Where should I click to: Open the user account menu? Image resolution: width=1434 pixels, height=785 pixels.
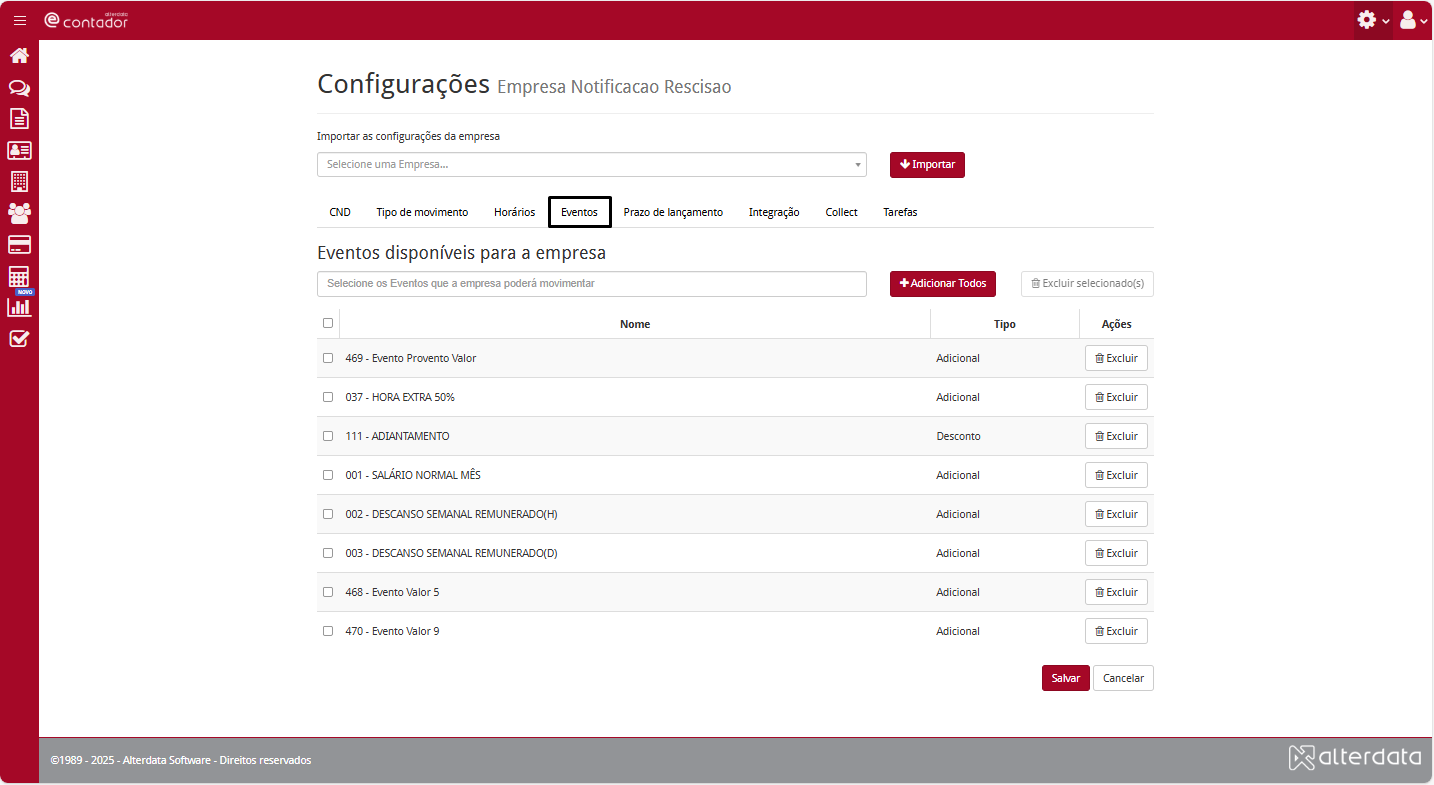1413,20
